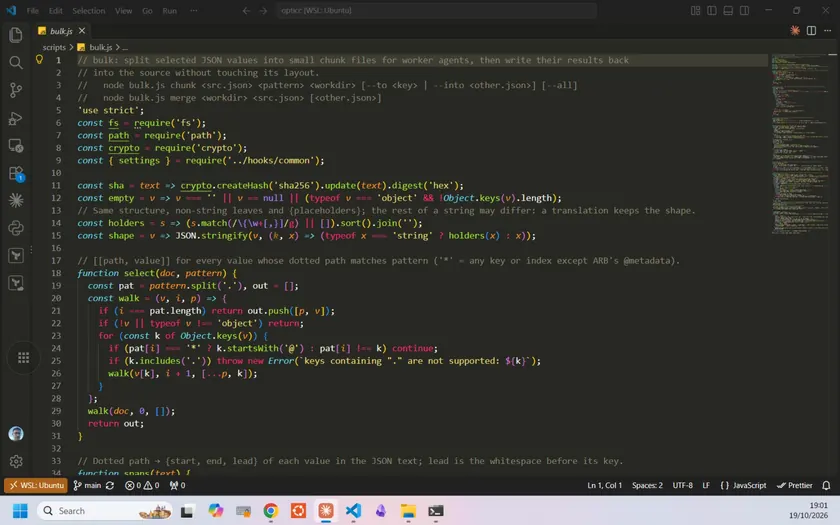Click the grid dots launcher button in sidebar
The image size is (840, 525).
click(x=24, y=358)
